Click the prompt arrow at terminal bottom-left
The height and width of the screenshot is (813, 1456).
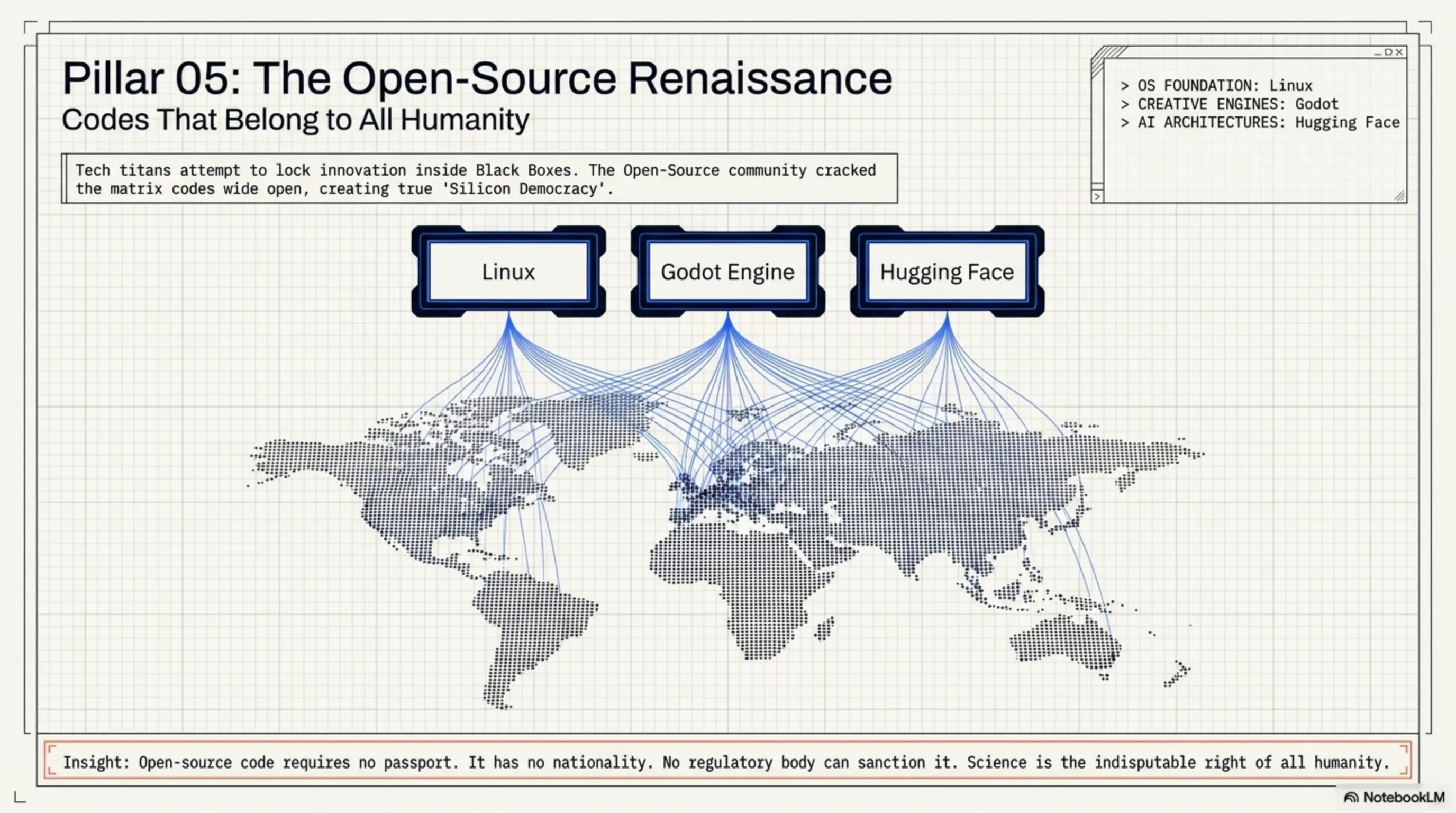1097,196
